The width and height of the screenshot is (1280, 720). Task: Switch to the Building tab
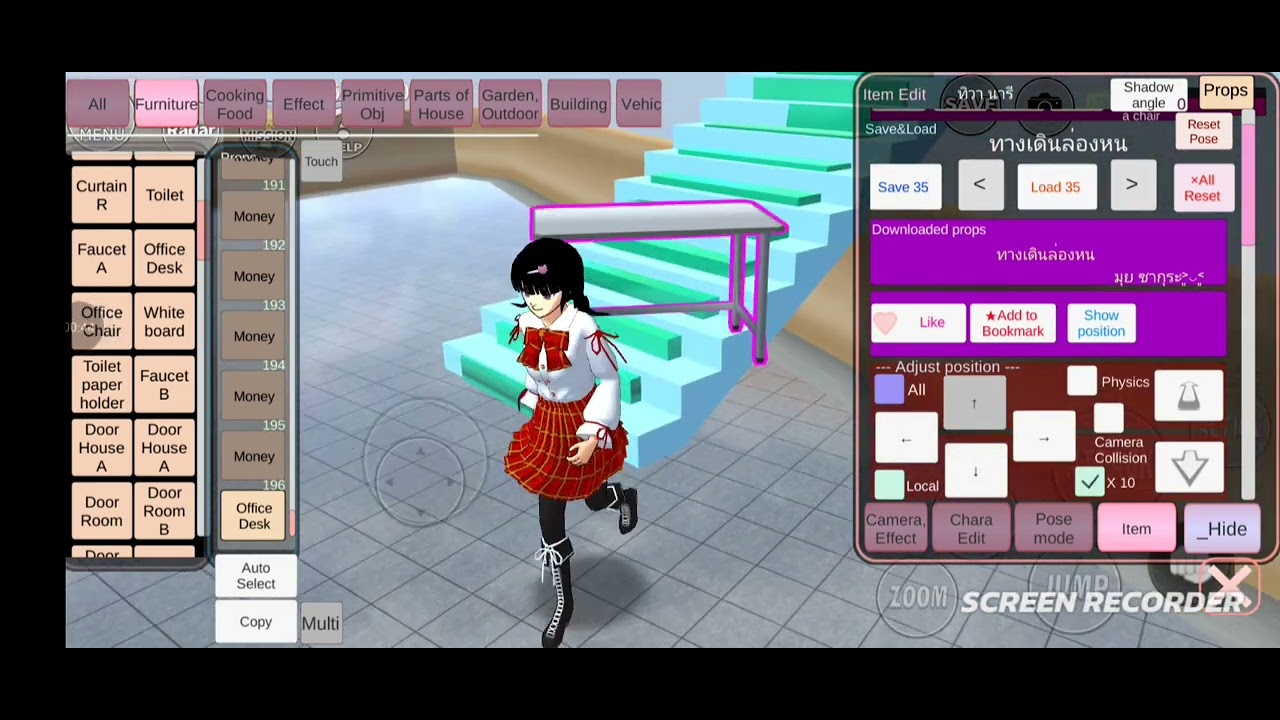point(578,104)
